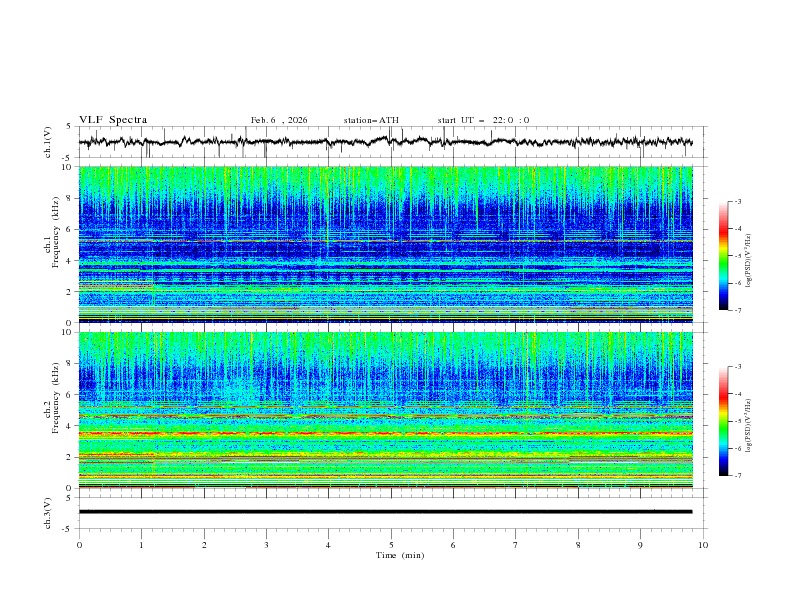
Task: Click the "-7" label on lower colorbar
Action: tap(737, 476)
